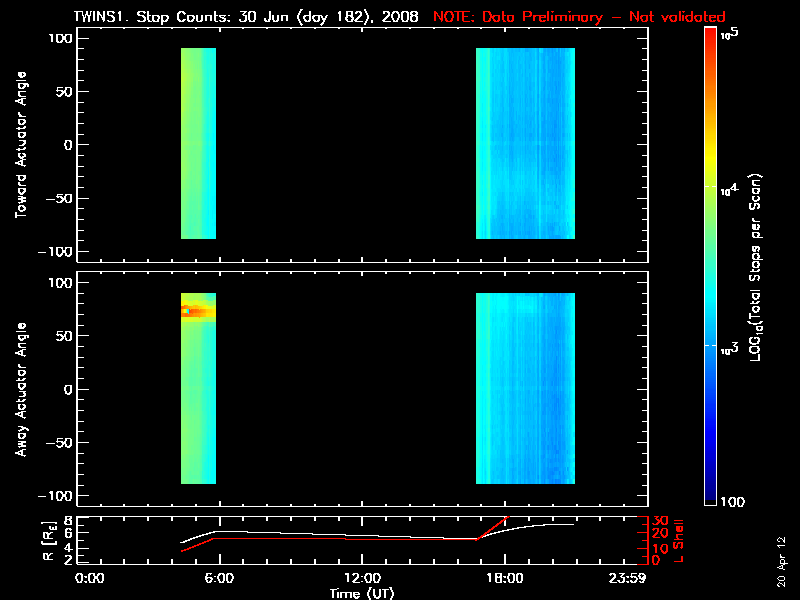The width and height of the screenshot is (800, 600).
Task: Click the green data strip in Toward panel
Action: [198, 143]
